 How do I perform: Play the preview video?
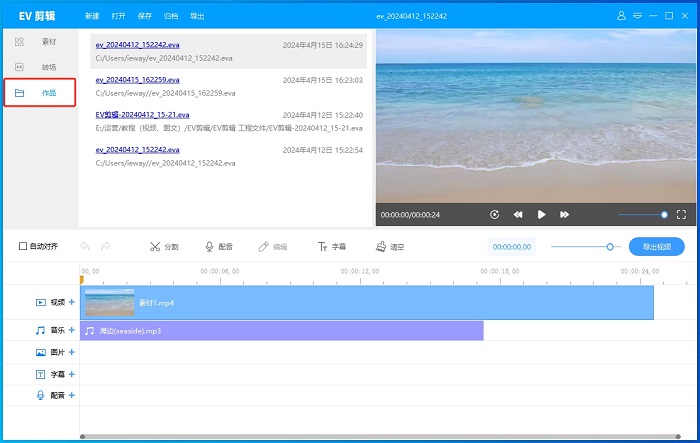pos(541,214)
